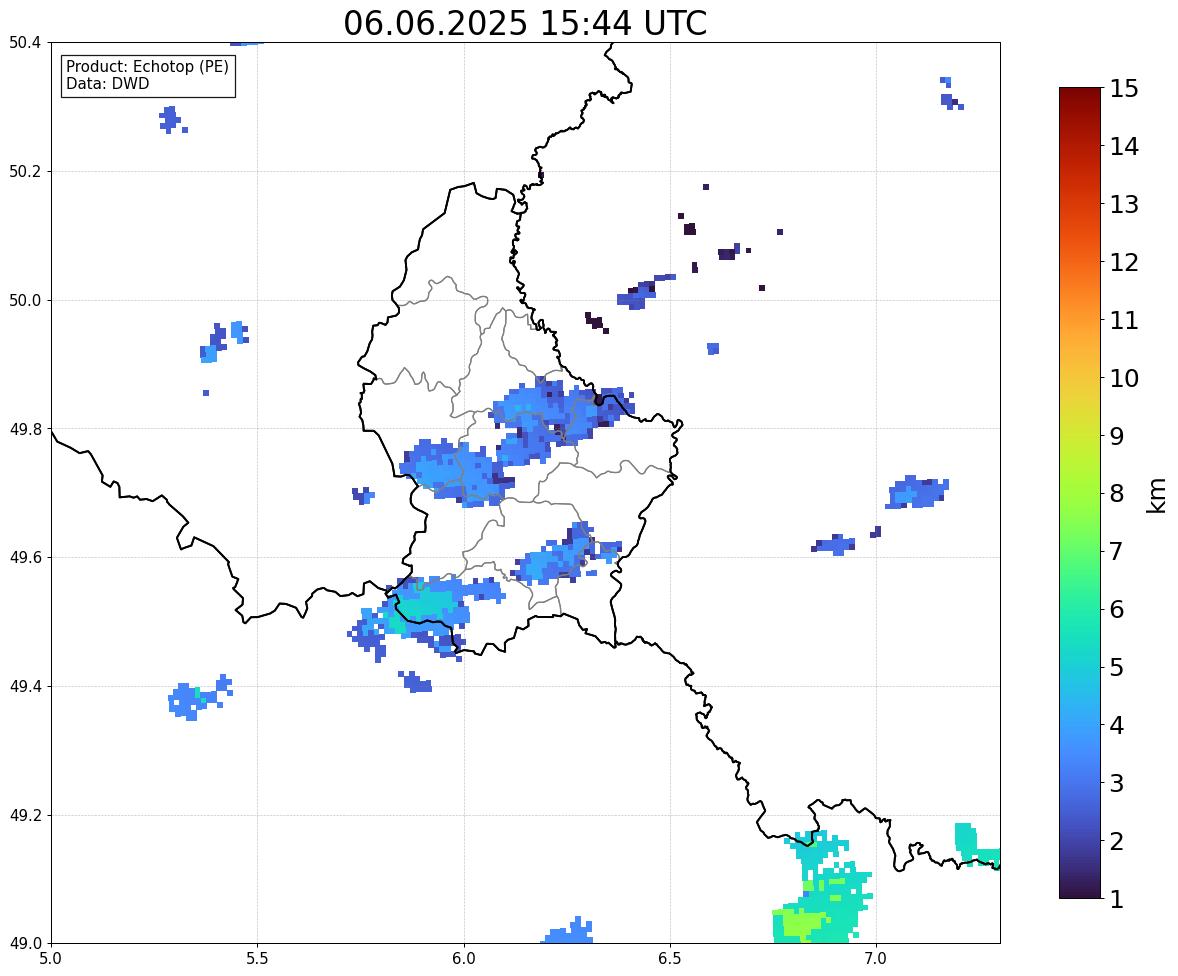
Task: Click longitude axis label 5.5
Action: coord(257,959)
